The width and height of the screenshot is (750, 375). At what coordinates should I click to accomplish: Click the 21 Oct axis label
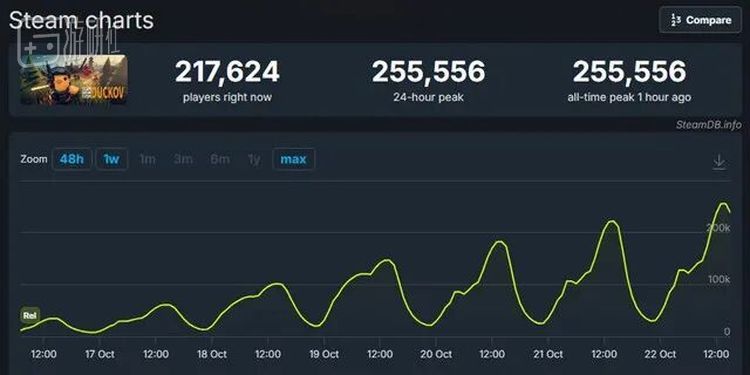(x=548, y=354)
